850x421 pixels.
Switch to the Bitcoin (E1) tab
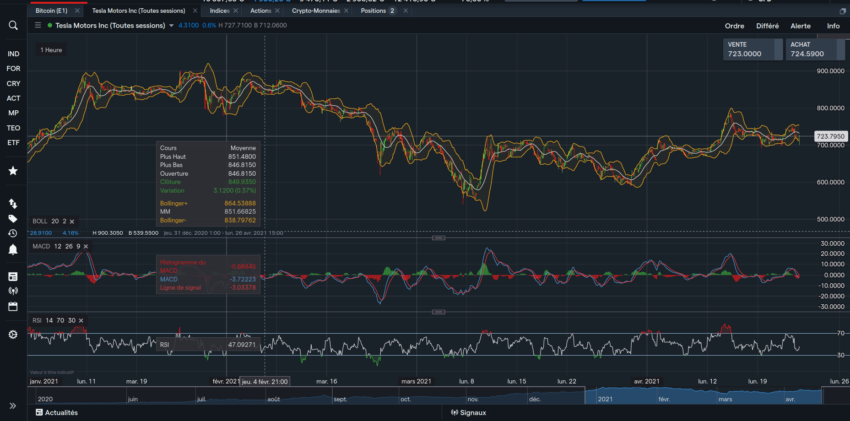coord(49,10)
